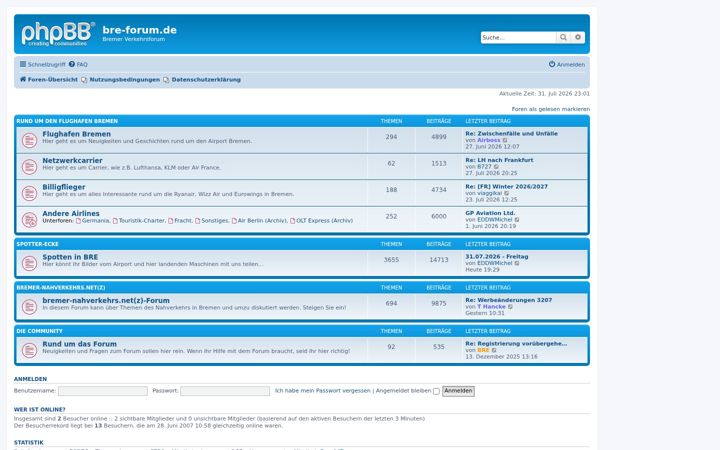Open Re: LH nach Frankfurt post
Viewport: 720px width, 450px height.
[499, 160]
